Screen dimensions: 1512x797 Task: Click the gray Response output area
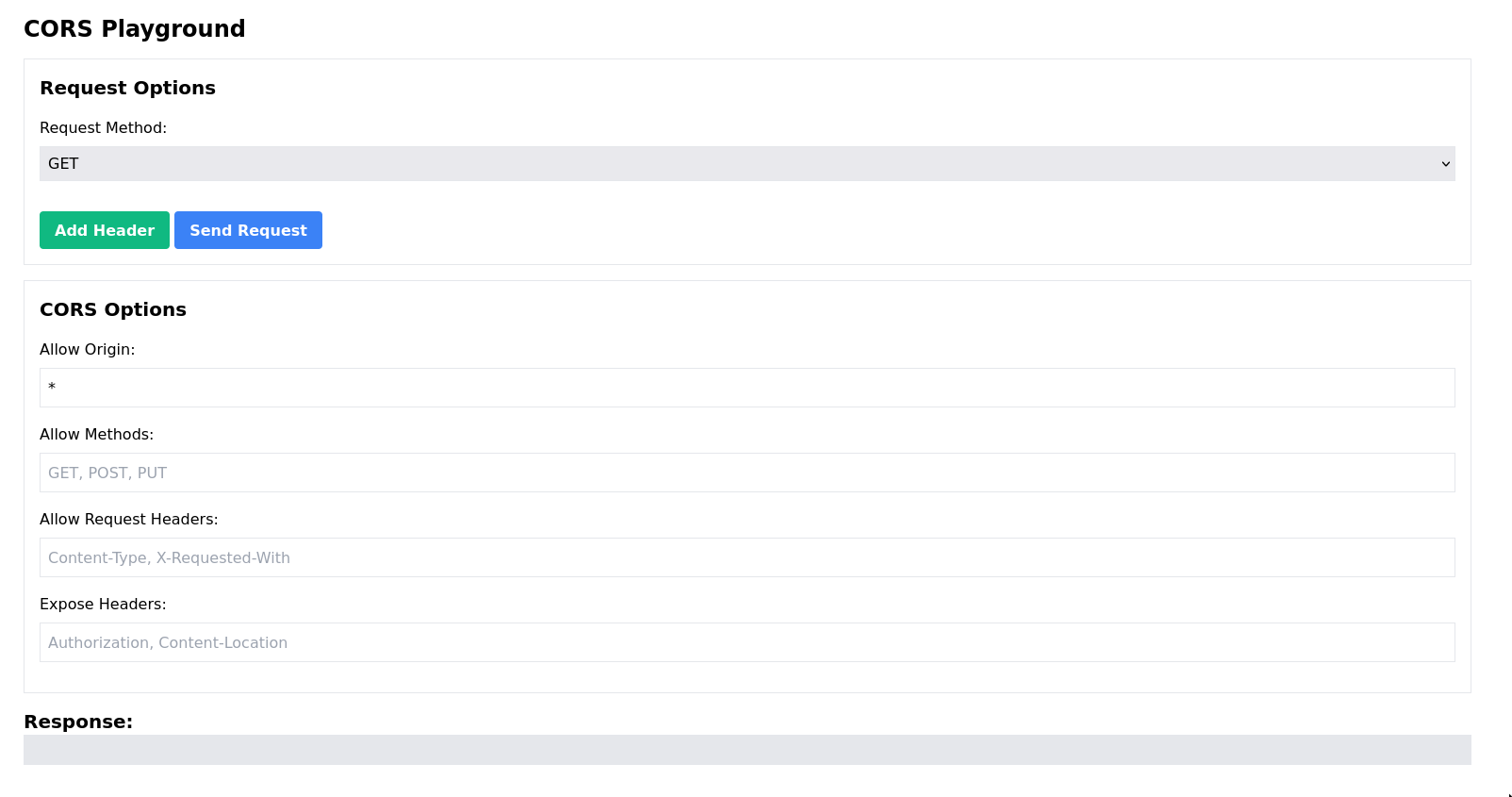coord(747,750)
